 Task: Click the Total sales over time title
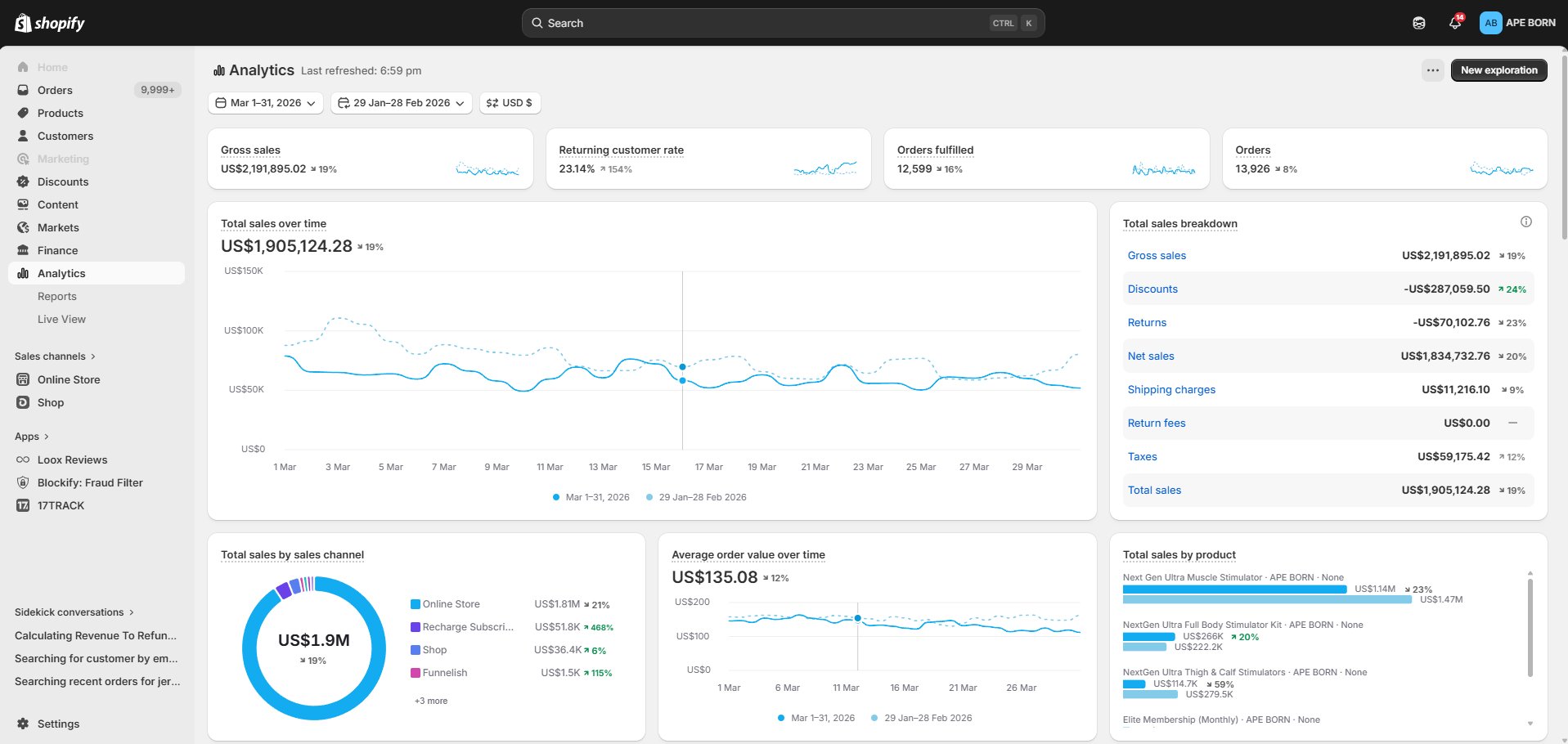pos(273,223)
